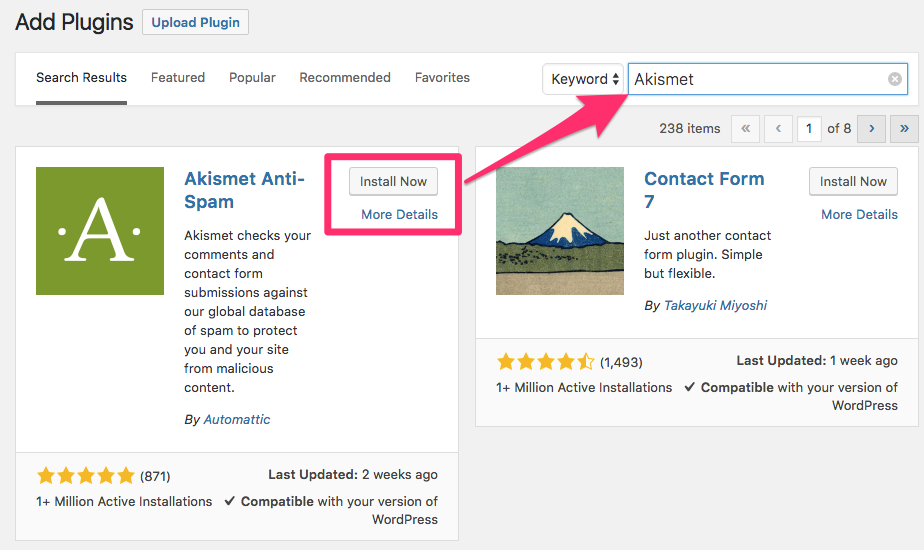Install Akismet Anti-Spam now
Image resolution: width=924 pixels, height=550 pixels.
[393, 182]
